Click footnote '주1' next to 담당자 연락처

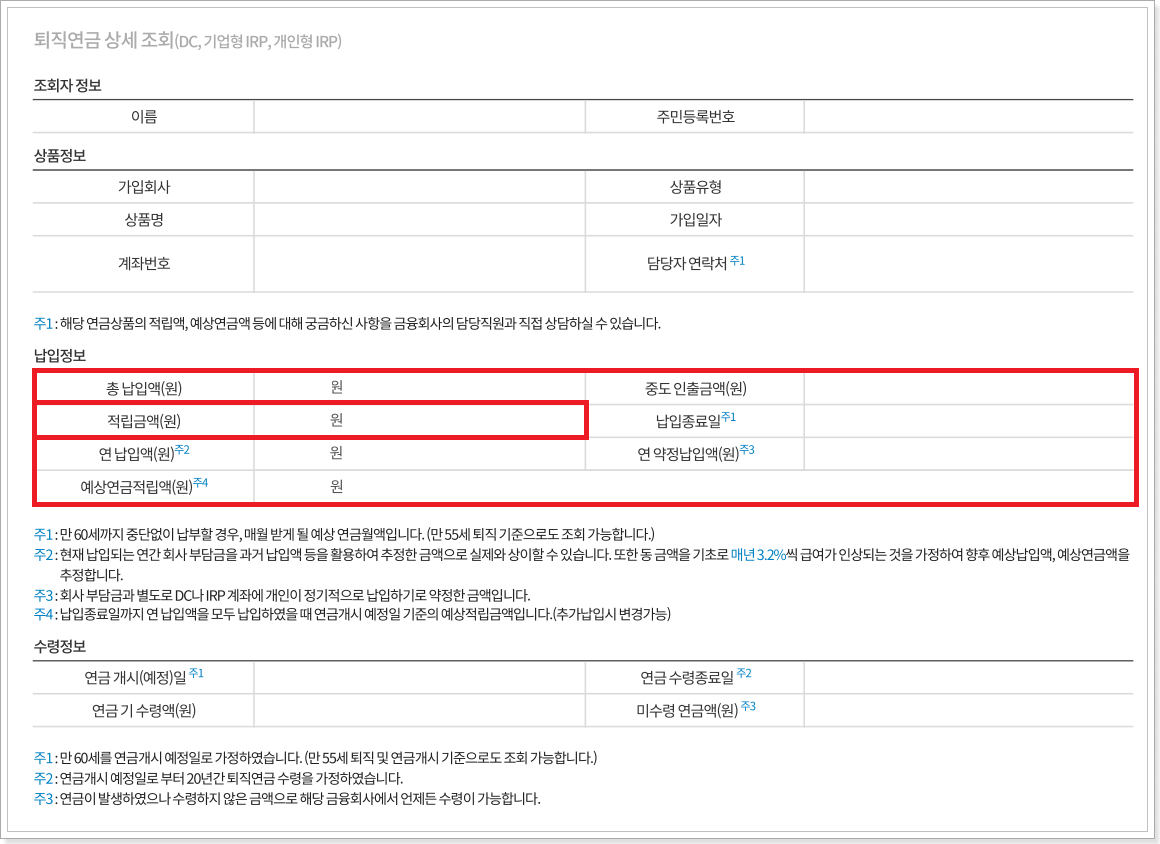coord(738,260)
